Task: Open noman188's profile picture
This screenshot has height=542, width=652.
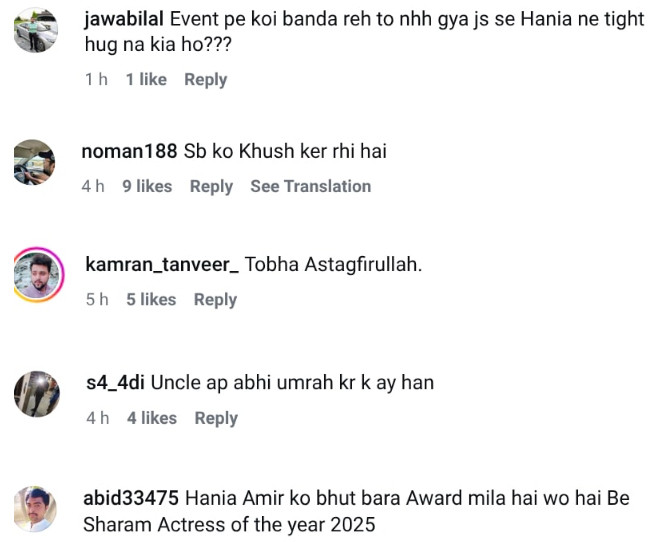Action: pyautogui.click(x=35, y=162)
